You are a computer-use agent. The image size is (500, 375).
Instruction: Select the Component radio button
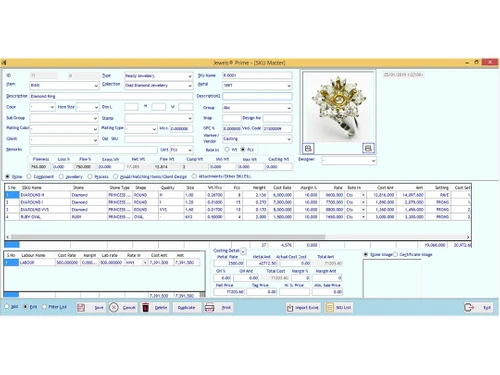click(x=29, y=176)
